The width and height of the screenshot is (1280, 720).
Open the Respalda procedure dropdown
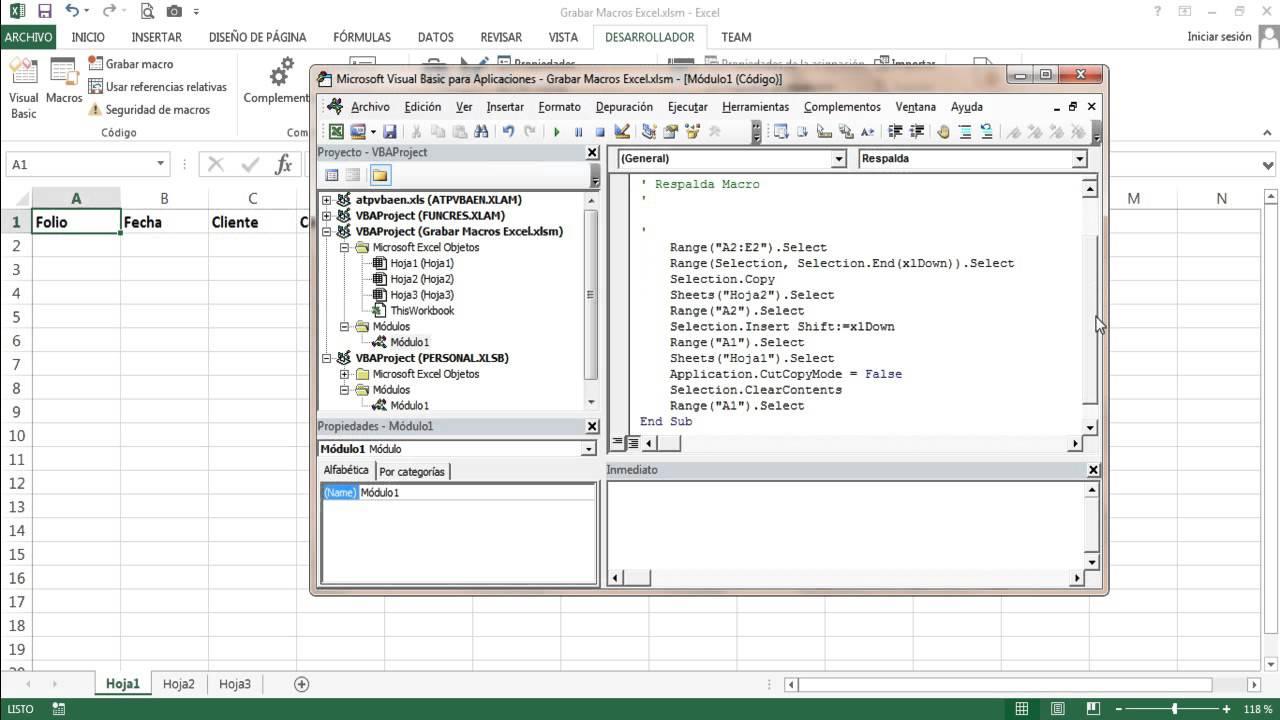point(1079,159)
